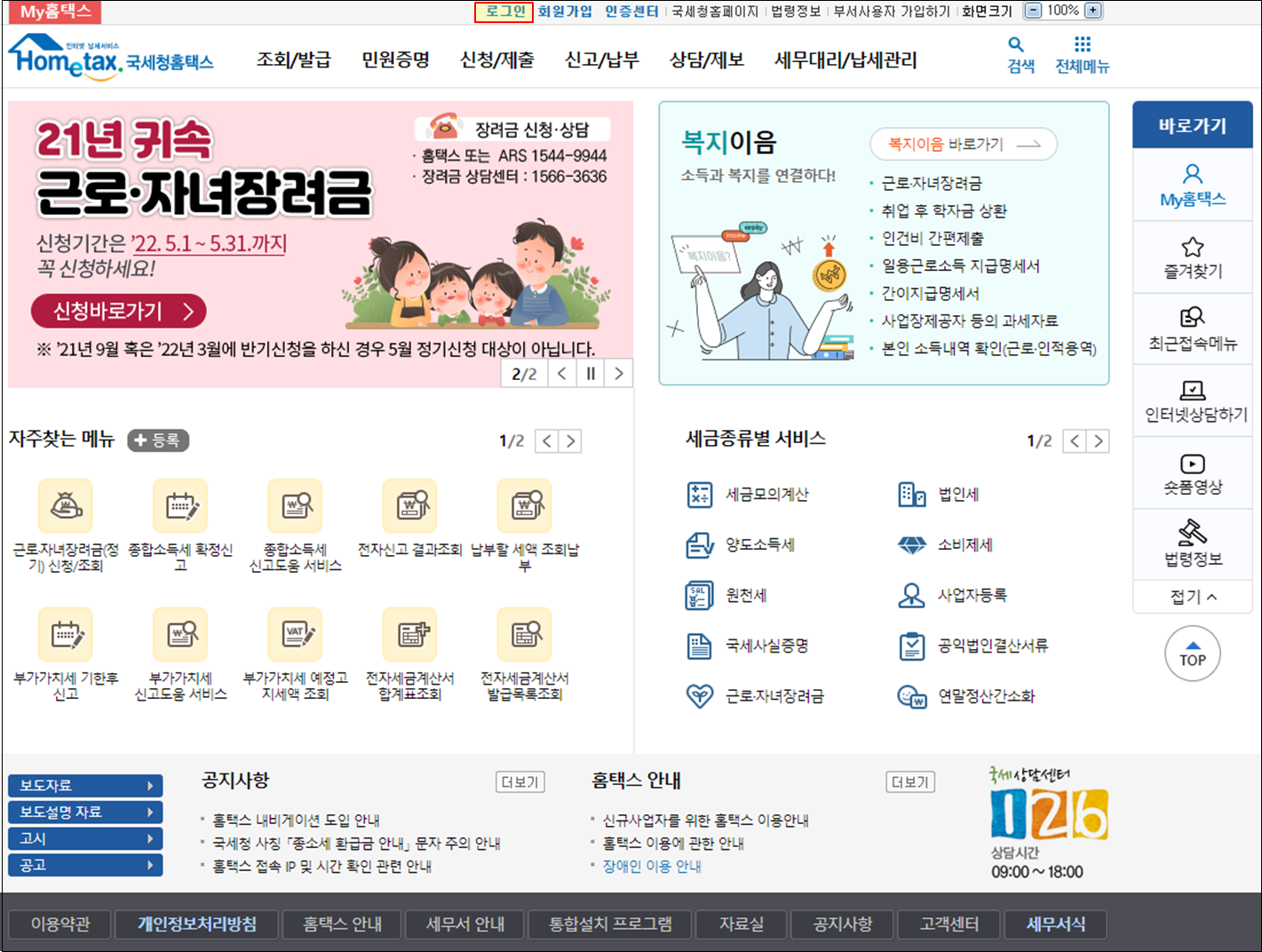This screenshot has height=952, width=1262.
Task: Open 부가가치세 신고도움 서비스 icon
Action: (x=180, y=634)
